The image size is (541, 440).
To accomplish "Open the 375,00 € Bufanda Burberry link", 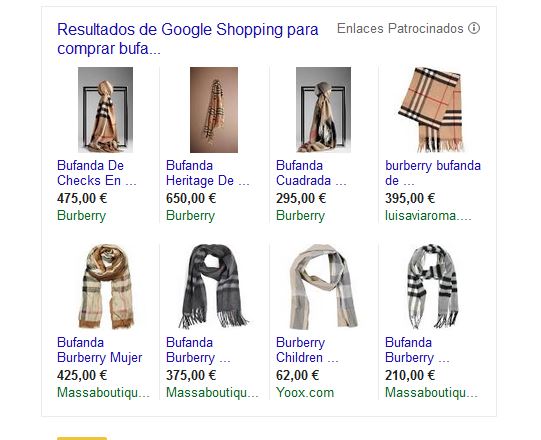I will click(198, 350).
